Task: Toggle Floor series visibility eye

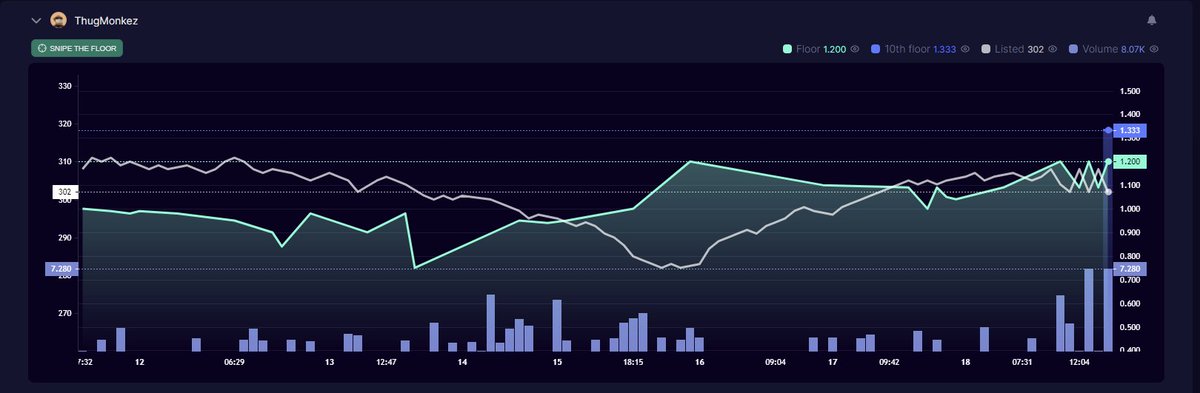Action: (855, 48)
